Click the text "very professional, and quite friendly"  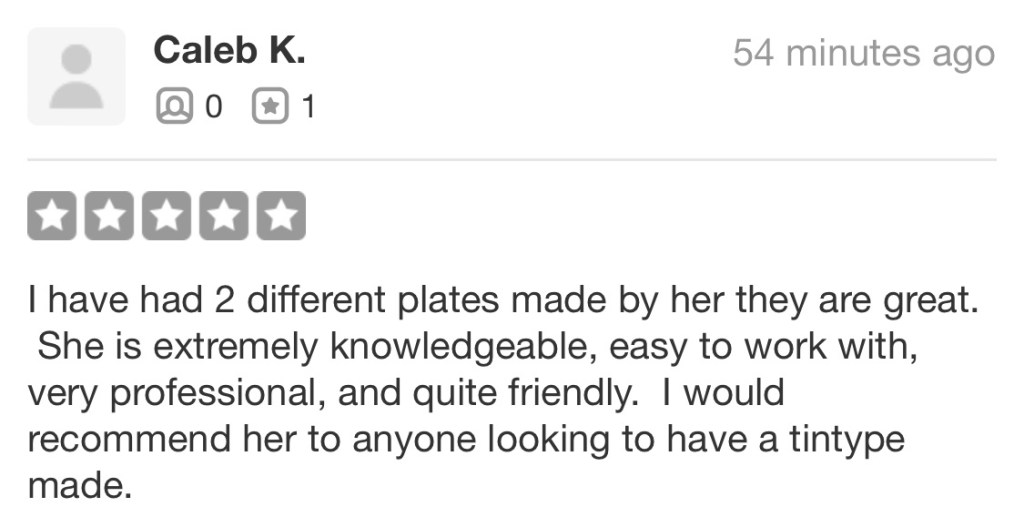point(331,393)
